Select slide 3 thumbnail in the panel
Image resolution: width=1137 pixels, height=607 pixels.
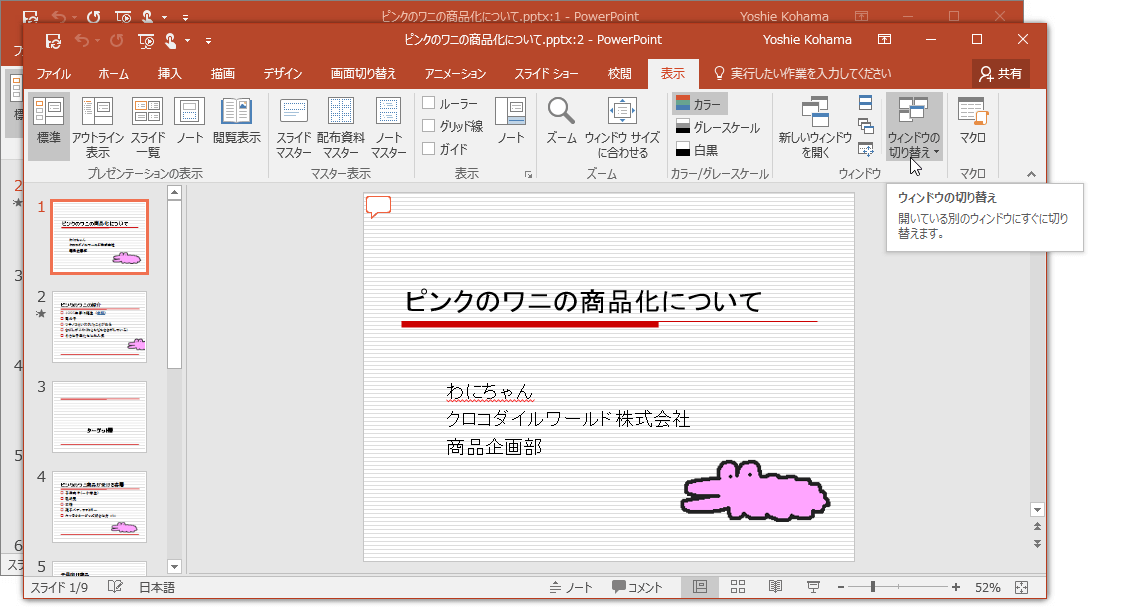click(x=99, y=414)
